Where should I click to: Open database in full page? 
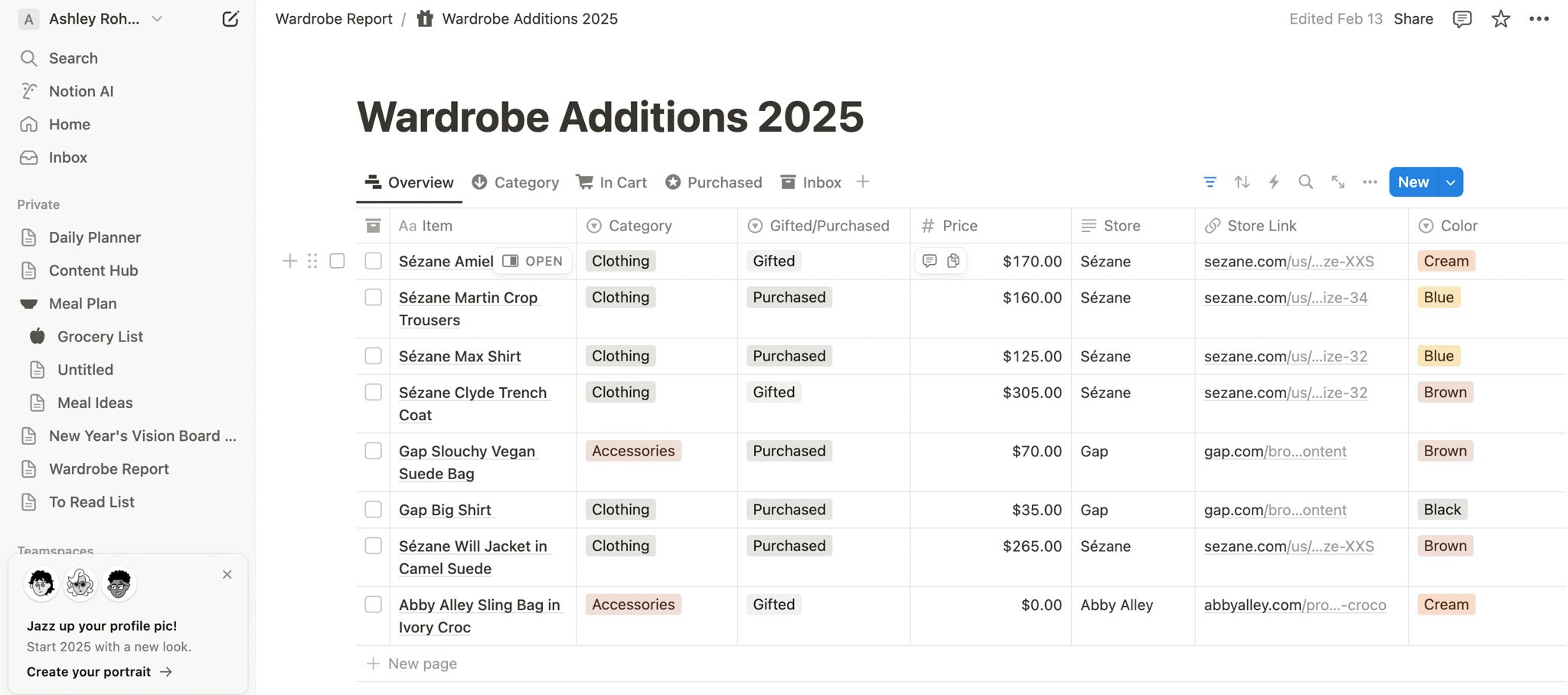point(1338,182)
